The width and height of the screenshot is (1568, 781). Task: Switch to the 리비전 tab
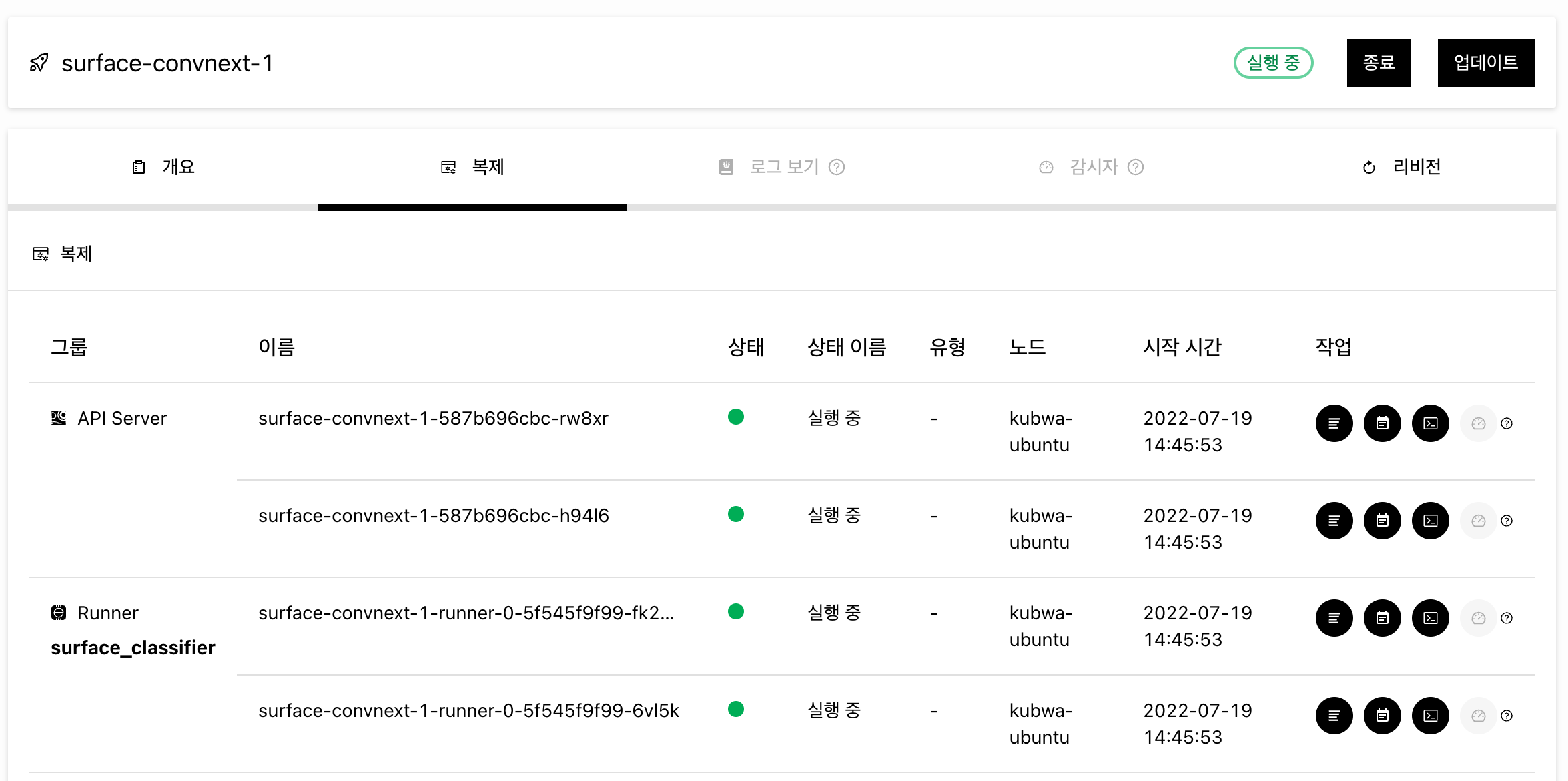(1401, 167)
